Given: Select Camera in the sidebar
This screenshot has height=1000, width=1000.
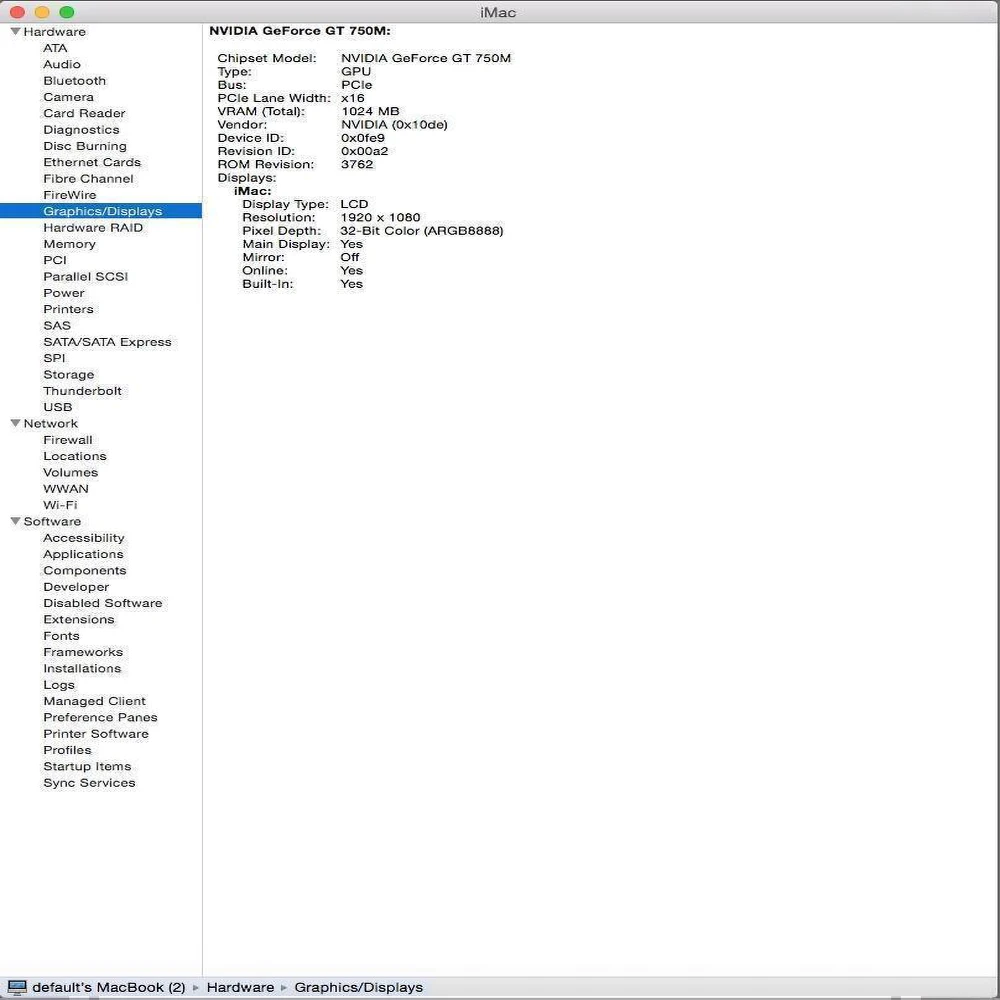Looking at the screenshot, I should [x=68, y=97].
